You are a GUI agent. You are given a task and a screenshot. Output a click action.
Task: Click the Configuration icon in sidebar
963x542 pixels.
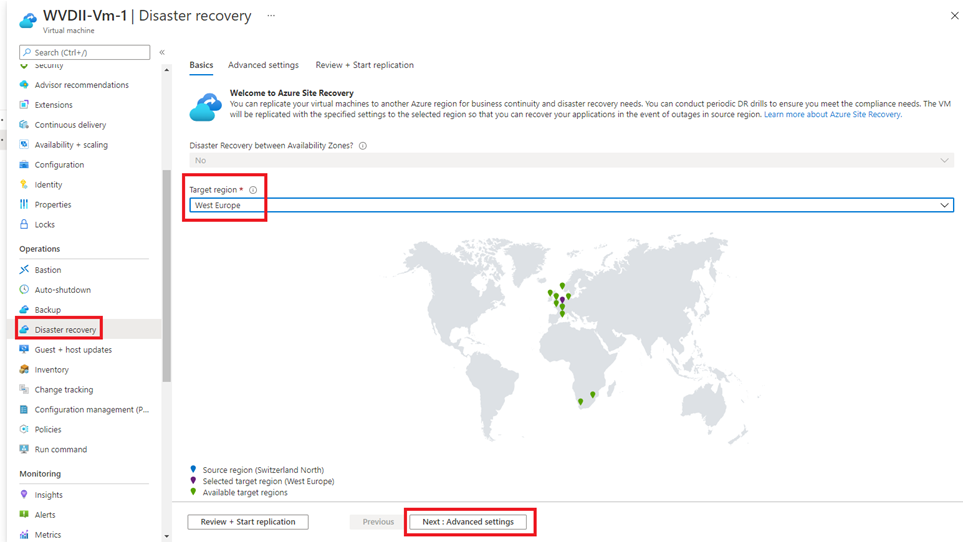coord(24,165)
